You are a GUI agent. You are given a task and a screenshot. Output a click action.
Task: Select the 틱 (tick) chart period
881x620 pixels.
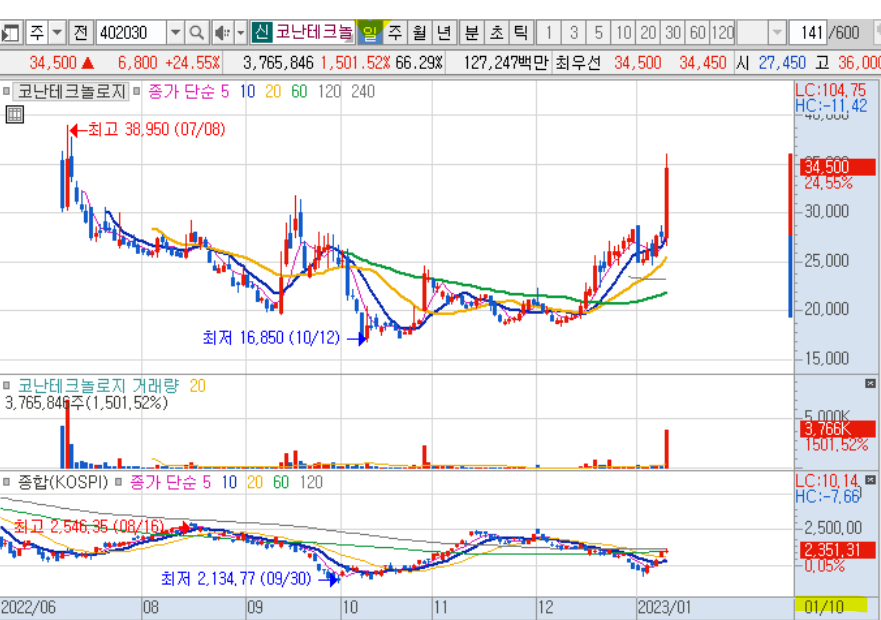520,33
